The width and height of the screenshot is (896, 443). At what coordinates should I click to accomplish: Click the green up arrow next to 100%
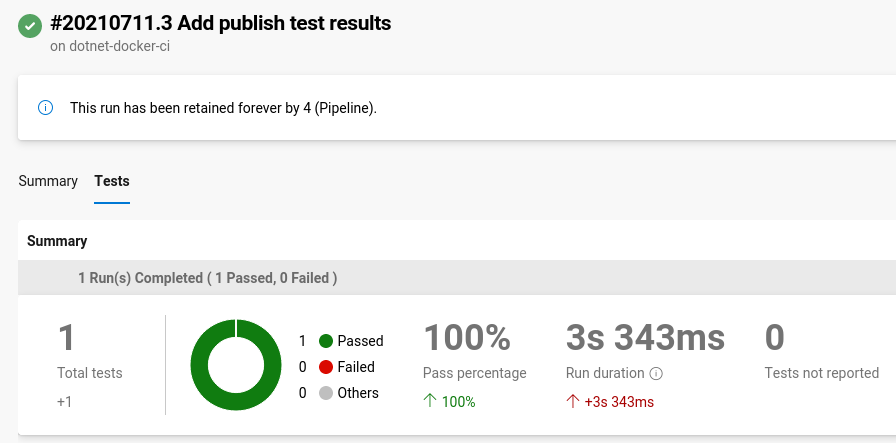pyautogui.click(x=430, y=402)
